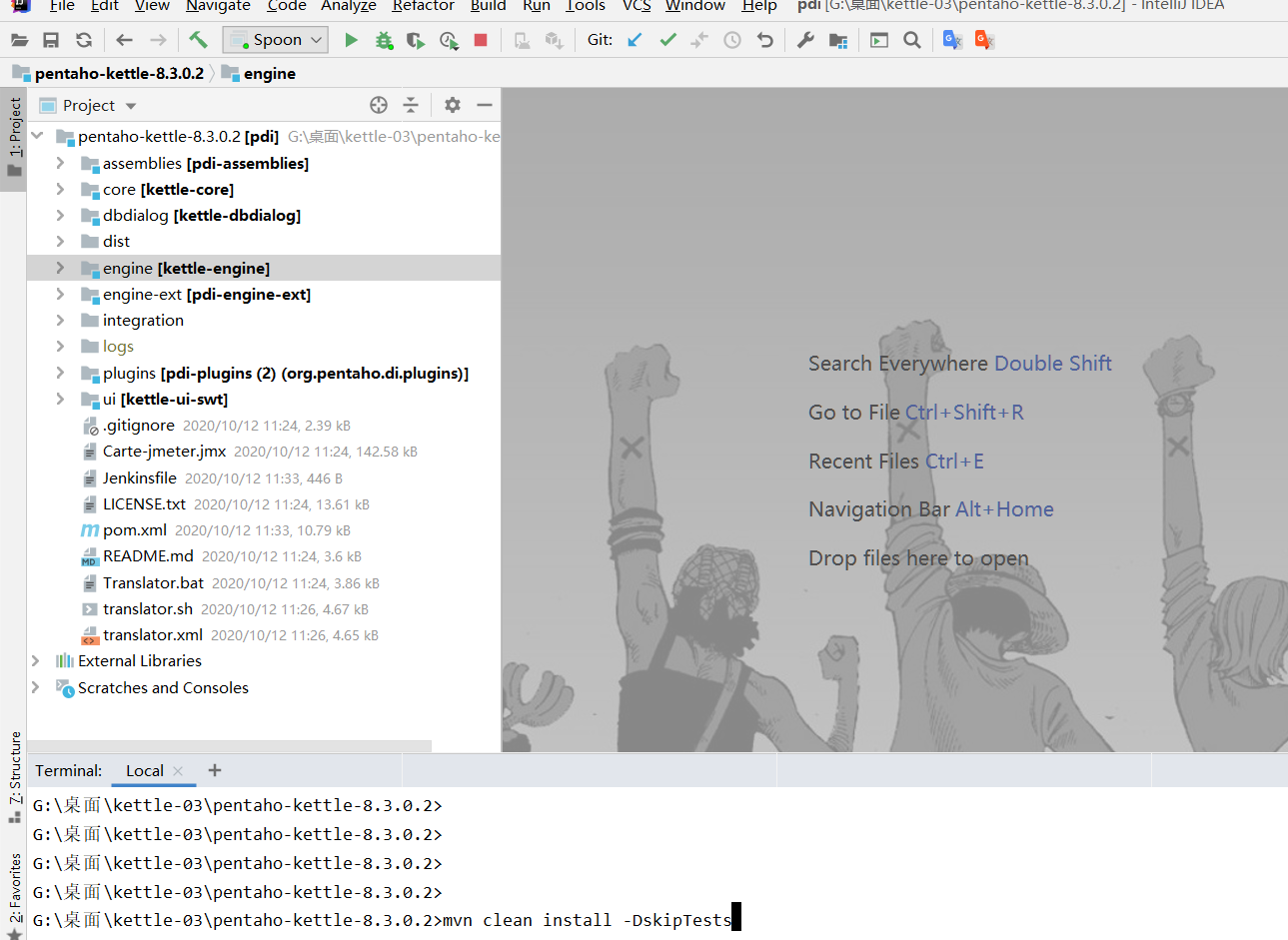
Task: Toggle the 1: Project tool window button
Action: [x=14, y=138]
